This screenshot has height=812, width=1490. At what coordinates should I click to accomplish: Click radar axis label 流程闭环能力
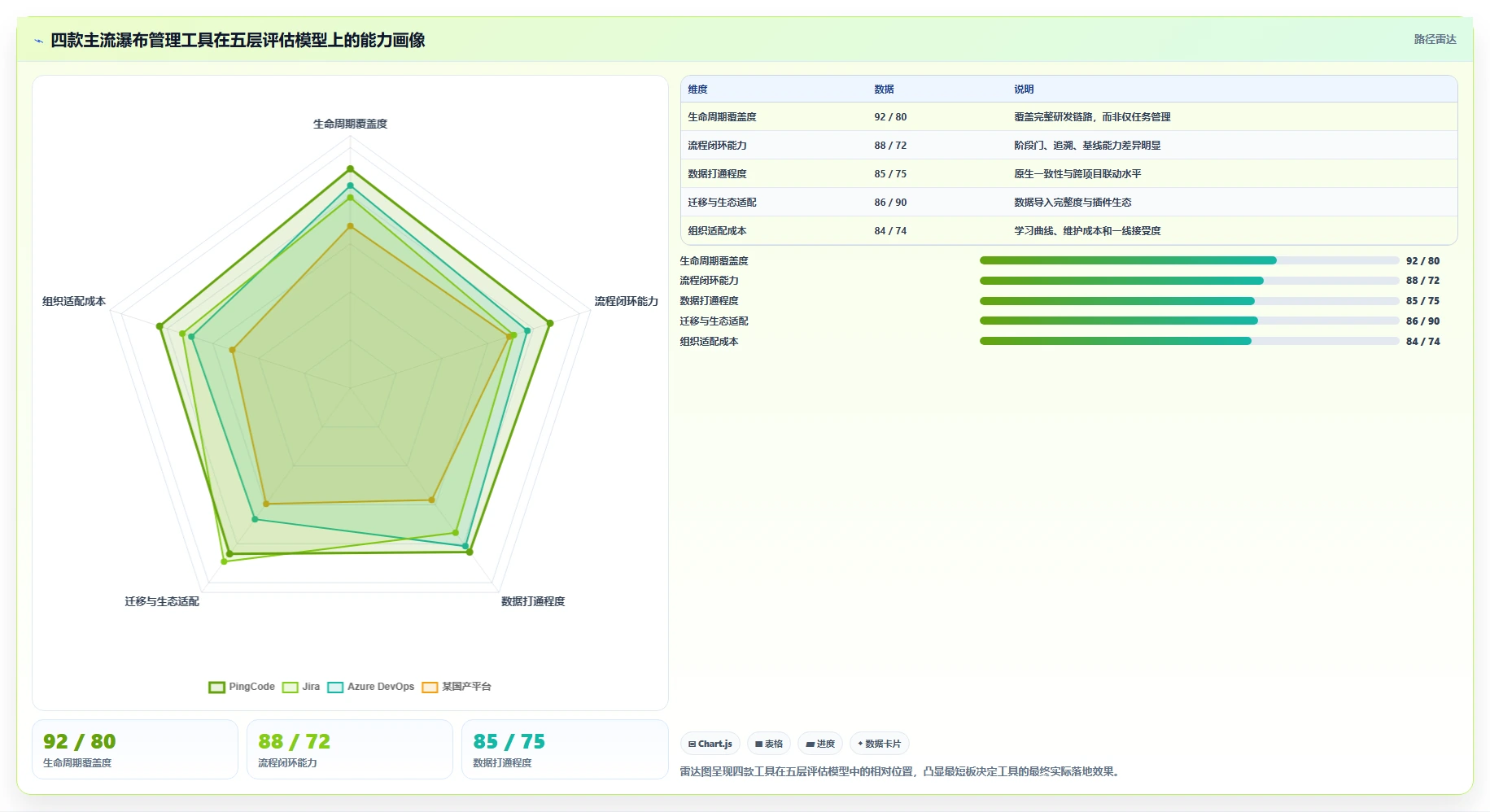[626, 301]
